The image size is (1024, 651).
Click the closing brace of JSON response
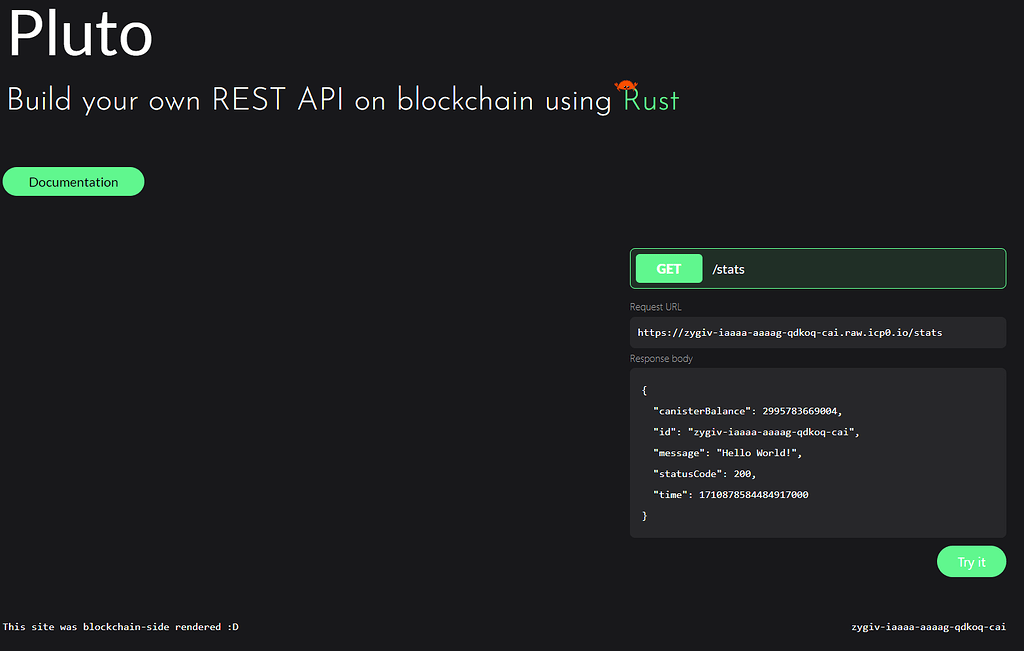pos(645,516)
